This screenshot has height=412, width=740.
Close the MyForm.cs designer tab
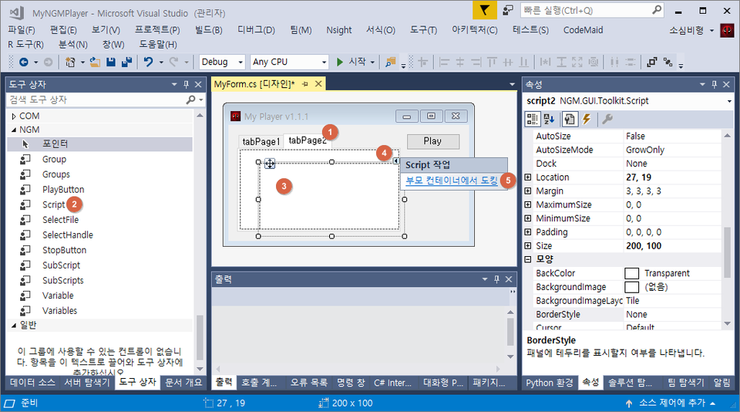coord(319,84)
